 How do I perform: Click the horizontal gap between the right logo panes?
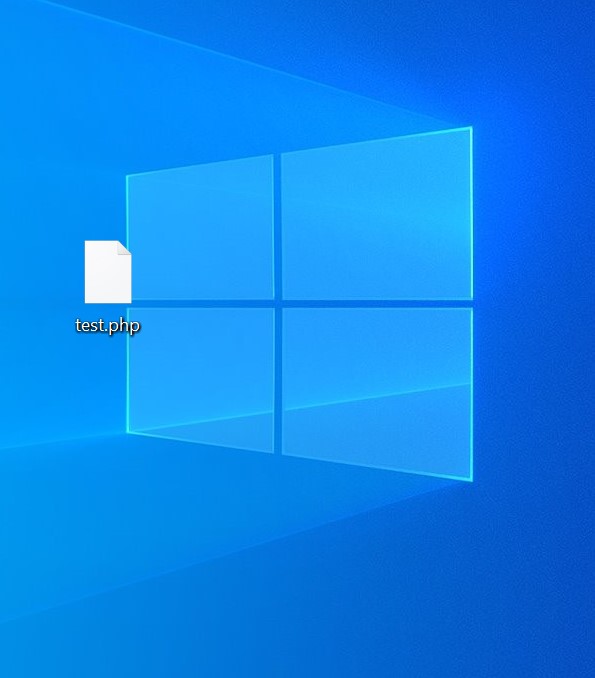[377, 304]
